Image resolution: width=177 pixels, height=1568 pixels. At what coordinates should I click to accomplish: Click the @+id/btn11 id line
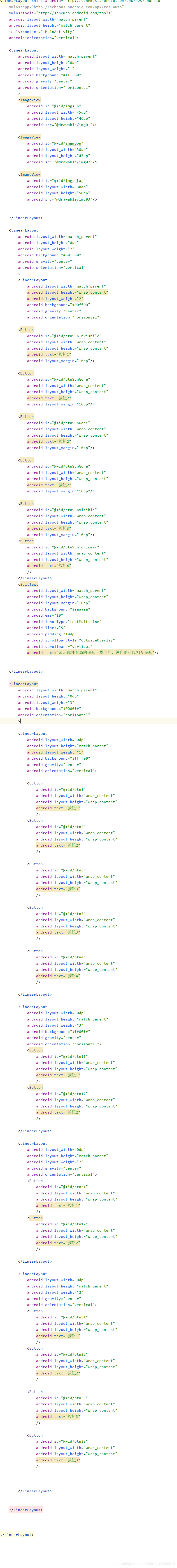coord(62,1057)
